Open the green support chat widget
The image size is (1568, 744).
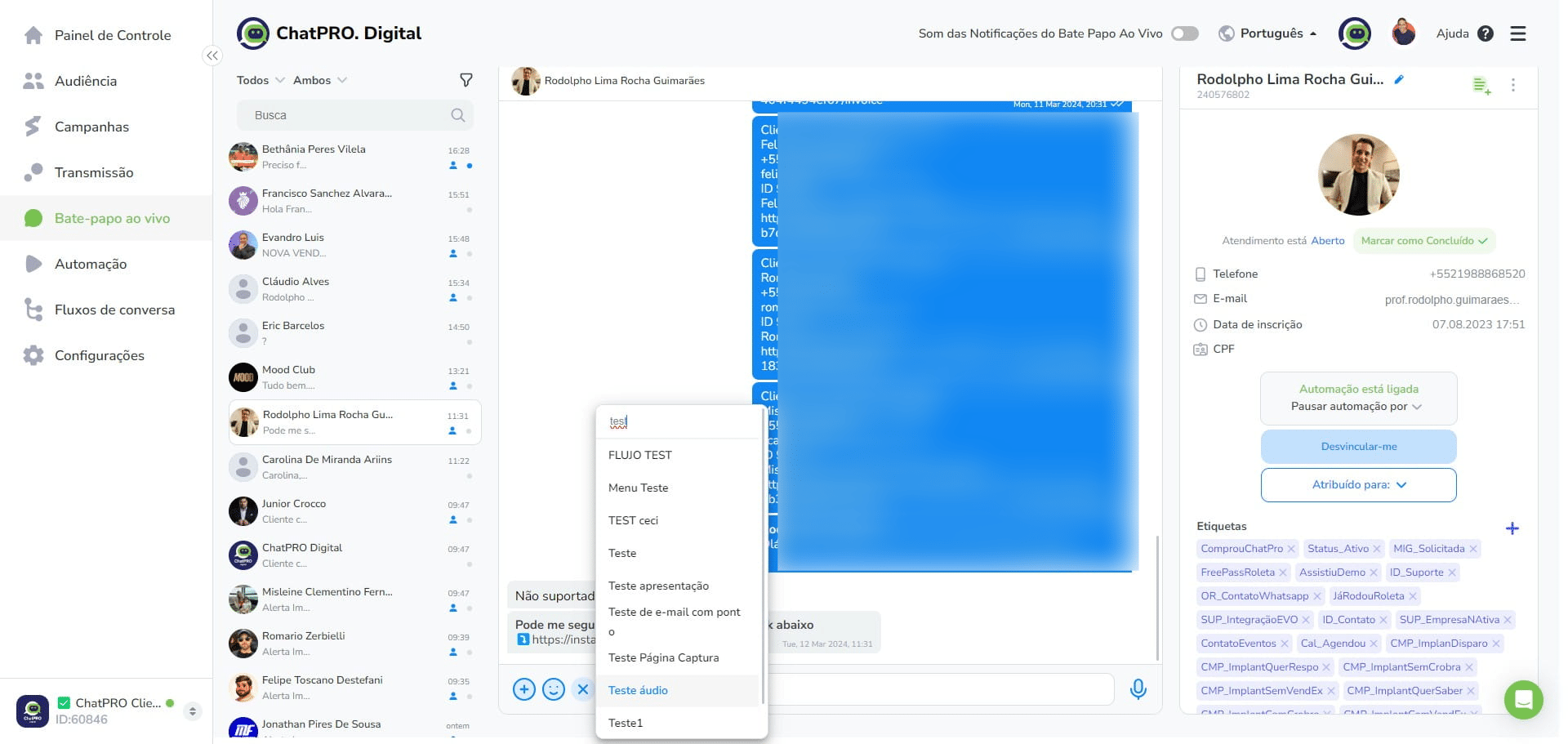pyautogui.click(x=1523, y=700)
